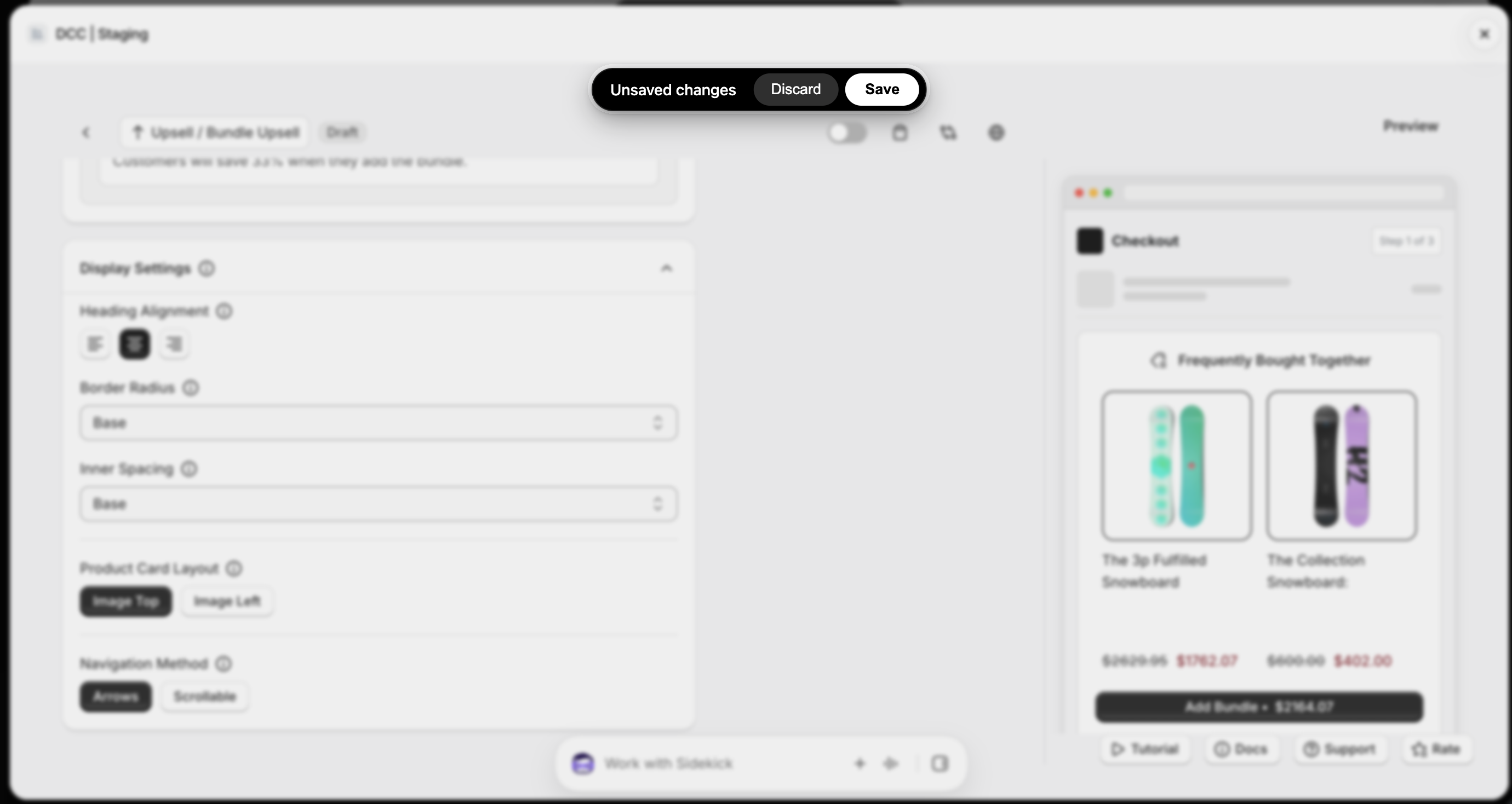Click the Preview label
1512x804 pixels.
point(1411,126)
